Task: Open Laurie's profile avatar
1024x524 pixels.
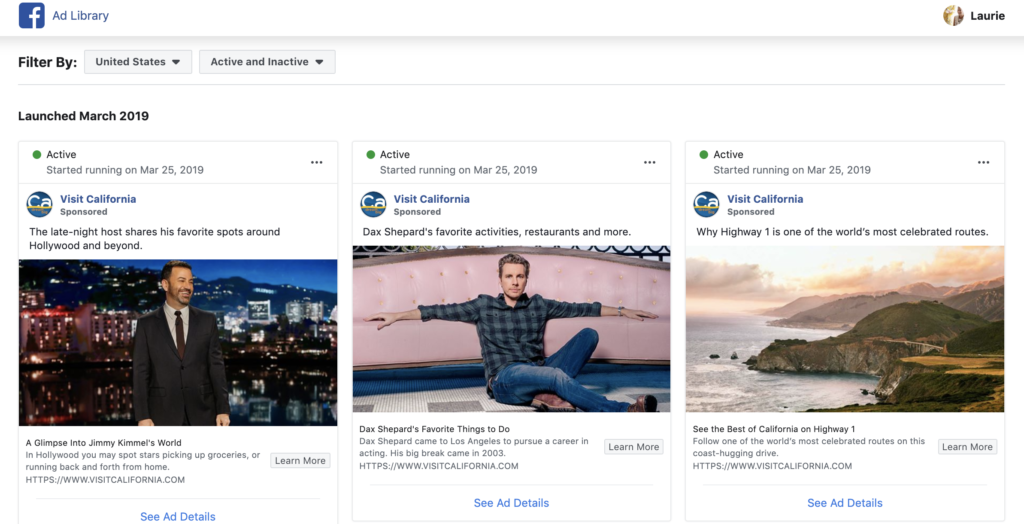Action: [x=953, y=16]
